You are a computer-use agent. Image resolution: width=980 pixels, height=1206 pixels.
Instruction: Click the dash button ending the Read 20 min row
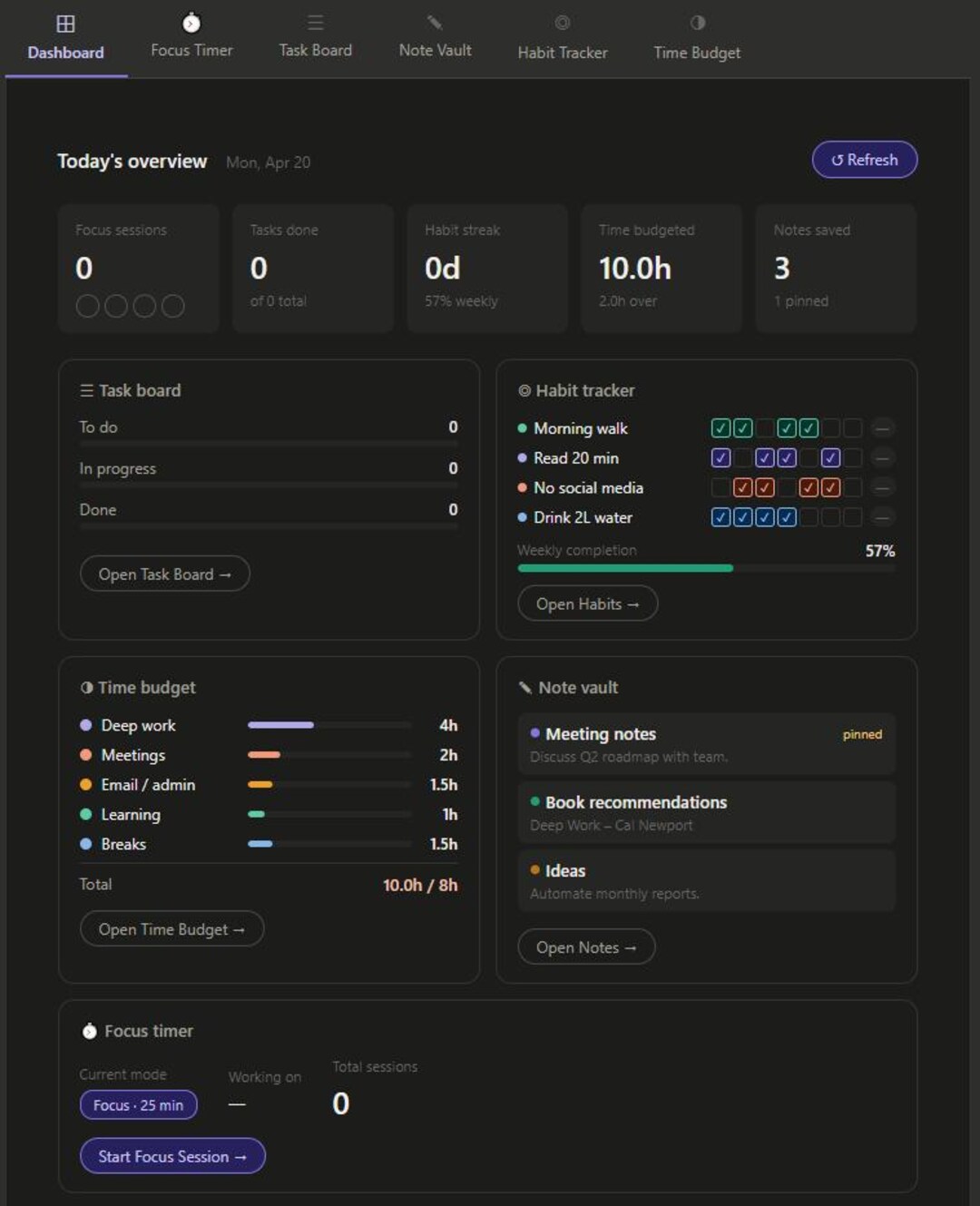[x=882, y=458]
